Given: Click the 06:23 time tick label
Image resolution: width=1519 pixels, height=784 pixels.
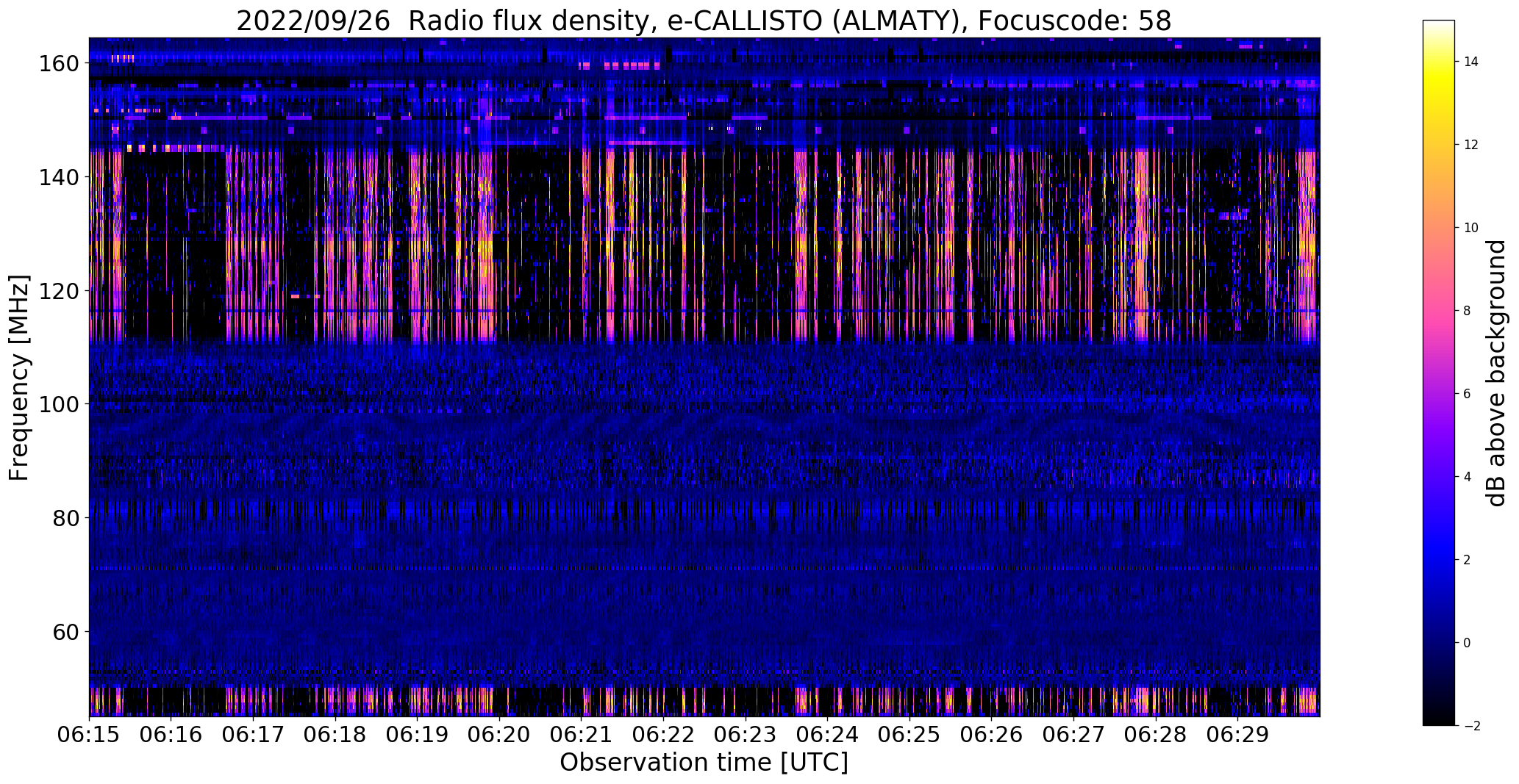Looking at the screenshot, I should 746,734.
